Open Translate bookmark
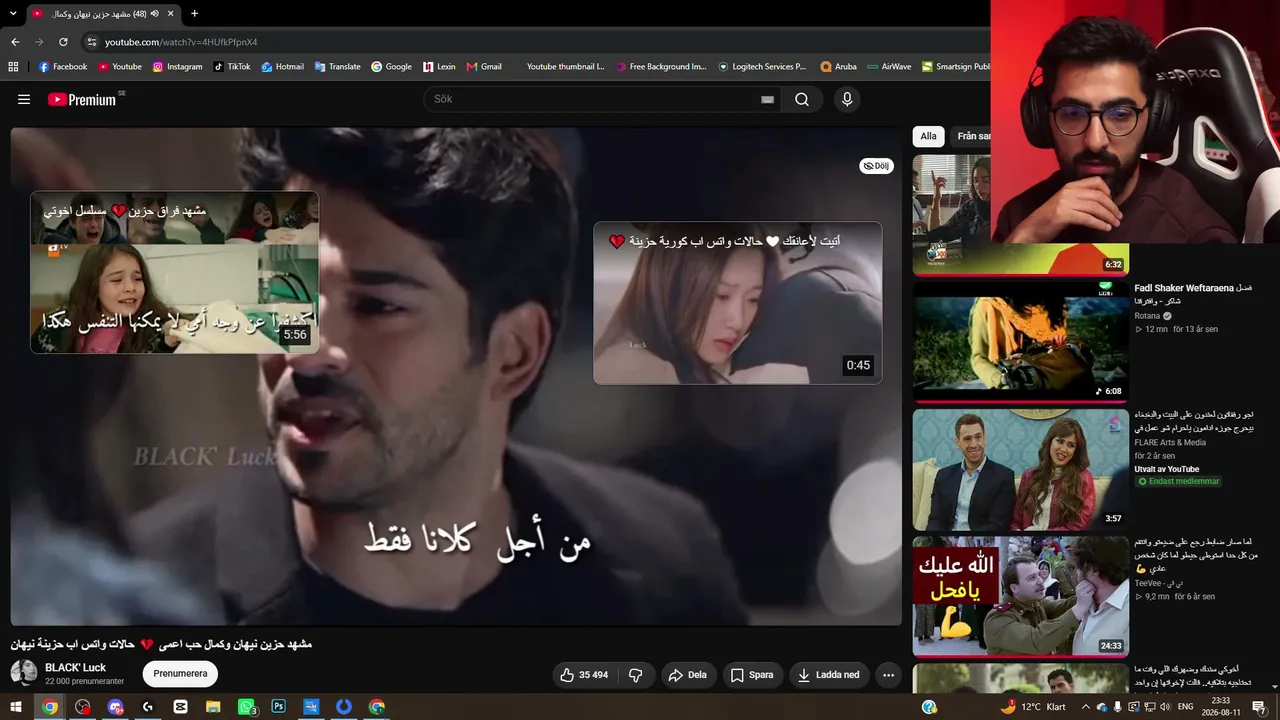This screenshot has height=720, width=1280. [338, 67]
